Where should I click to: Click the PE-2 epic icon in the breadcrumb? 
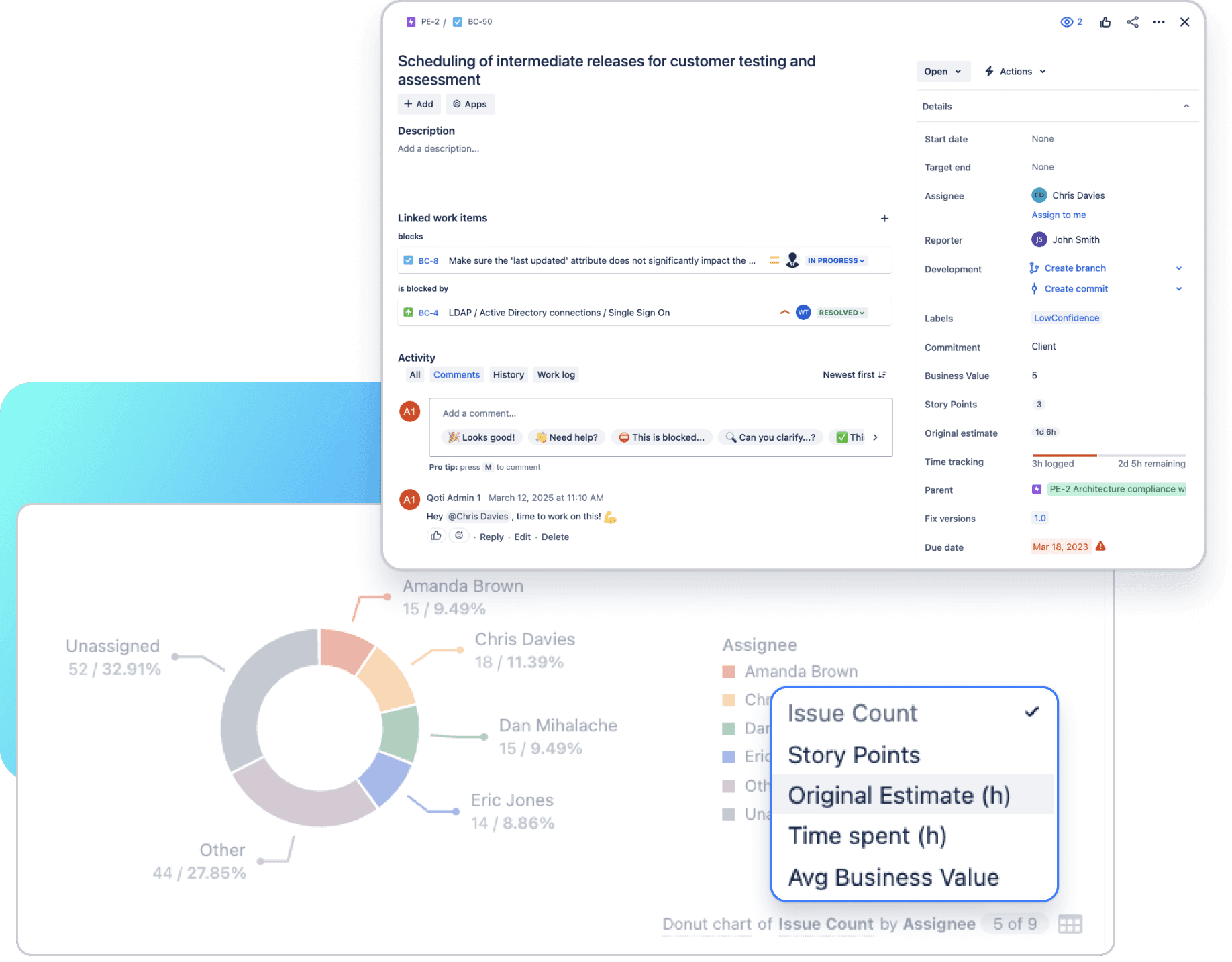[x=411, y=21]
